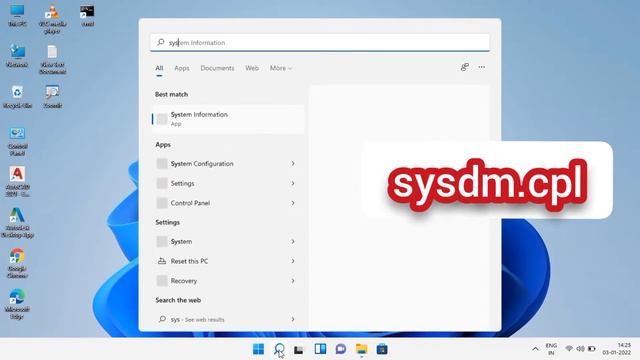
Task: Launch the Google Chrome desktop shortcut
Action: tap(17, 264)
